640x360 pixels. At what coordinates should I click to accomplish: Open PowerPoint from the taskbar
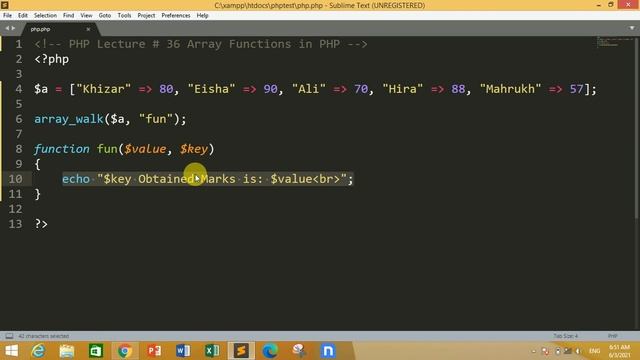(154, 351)
